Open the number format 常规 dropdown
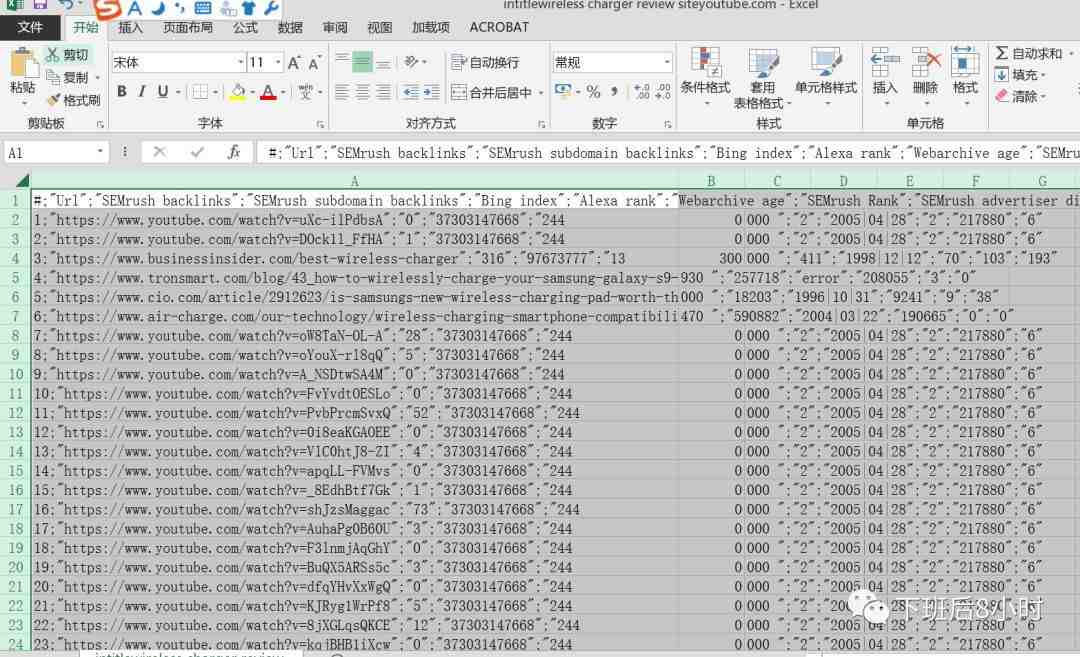Image resolution: width=1080 pixels, height=657 pixels. click(667, 63)
